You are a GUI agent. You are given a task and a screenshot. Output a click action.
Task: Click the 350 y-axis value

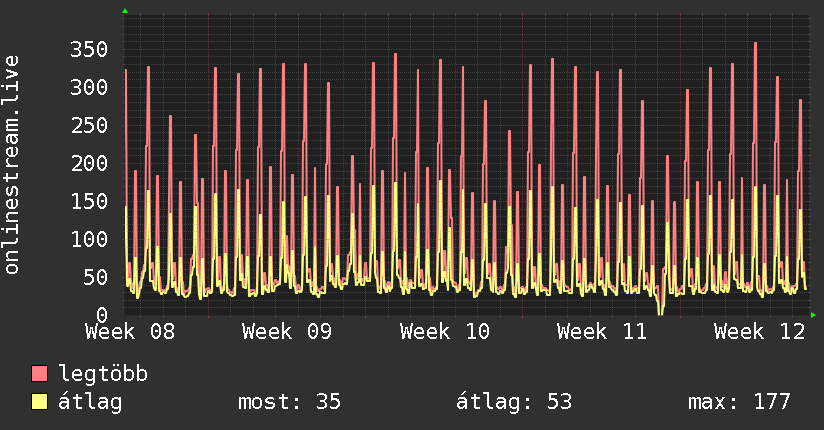(89, 49)
